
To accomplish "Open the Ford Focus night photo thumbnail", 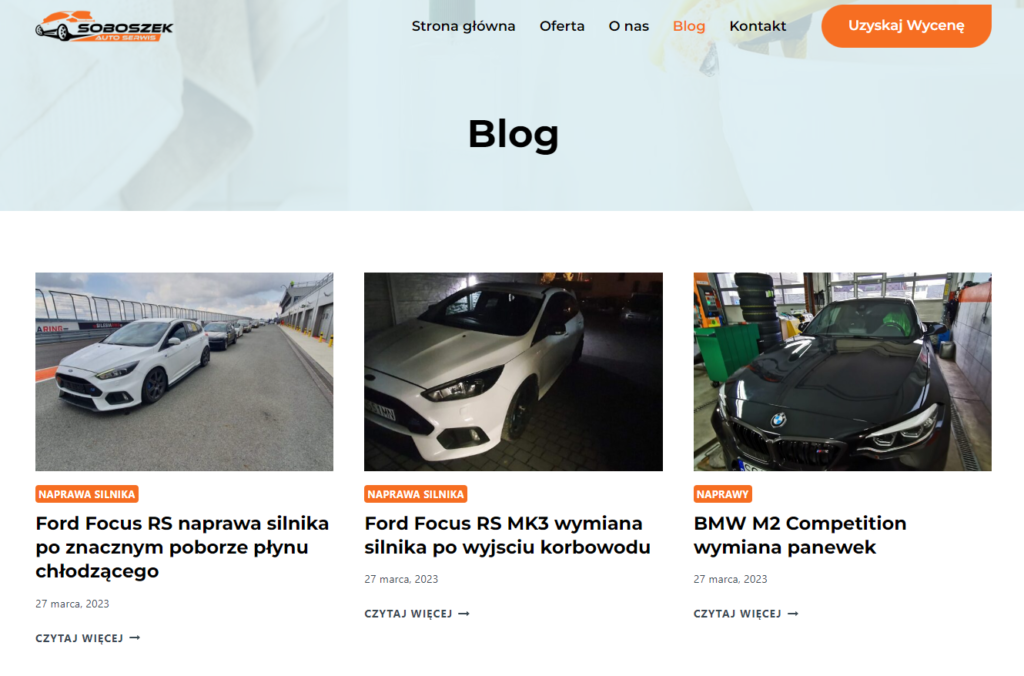I will tap(513, 372).
